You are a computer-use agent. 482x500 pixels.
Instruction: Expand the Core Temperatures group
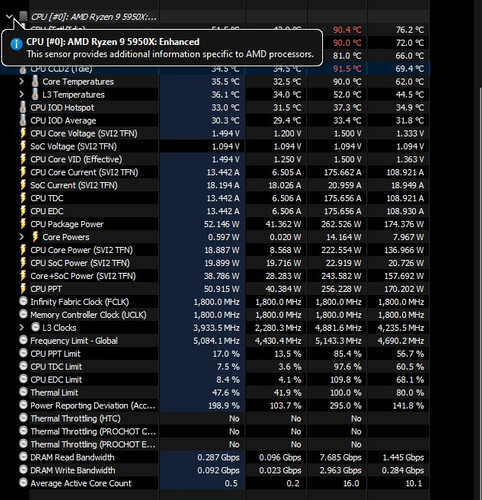click(22, 81)
